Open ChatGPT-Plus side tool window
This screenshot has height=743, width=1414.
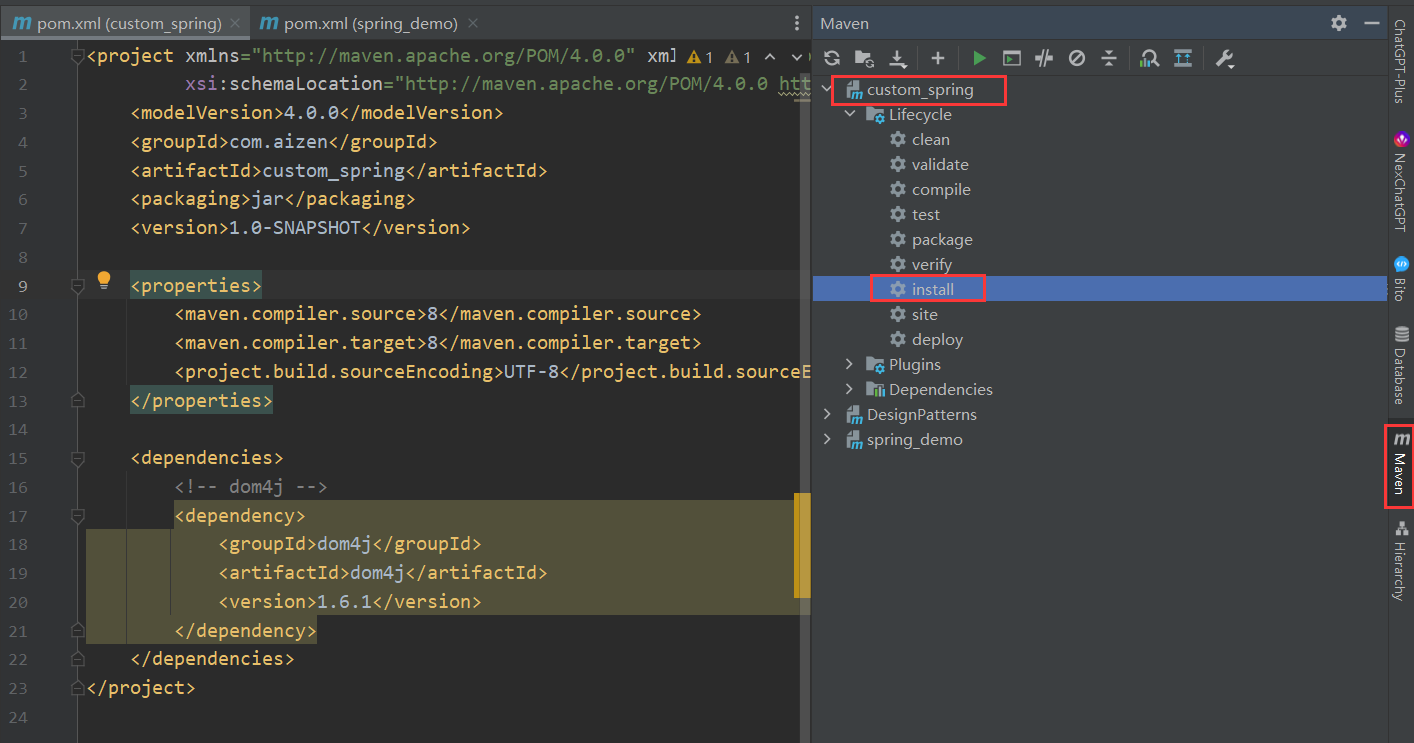click(1400, 63)
